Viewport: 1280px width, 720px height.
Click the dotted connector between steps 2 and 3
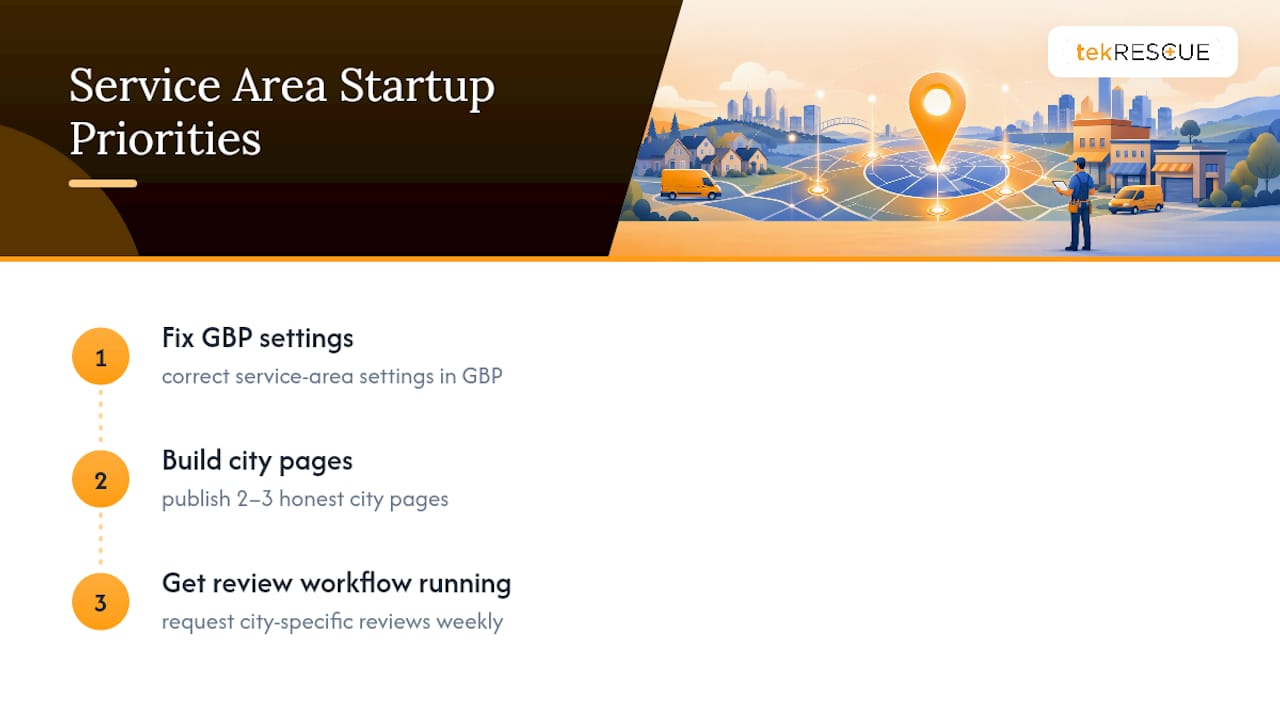[101, 541]
